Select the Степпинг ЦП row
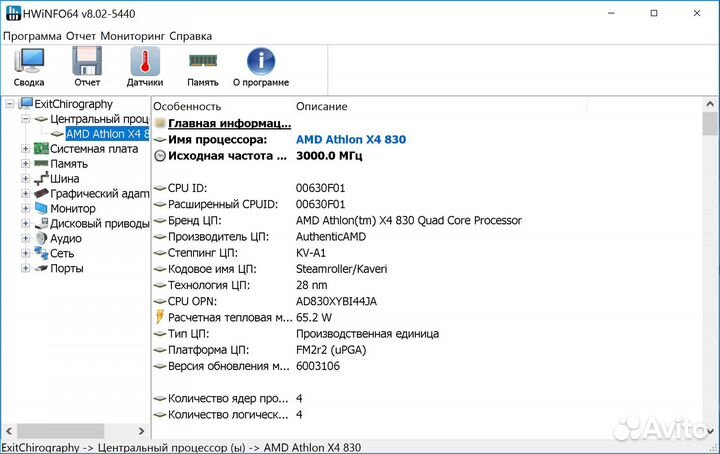This screenshot has width=720, height=454. point(427,253)
